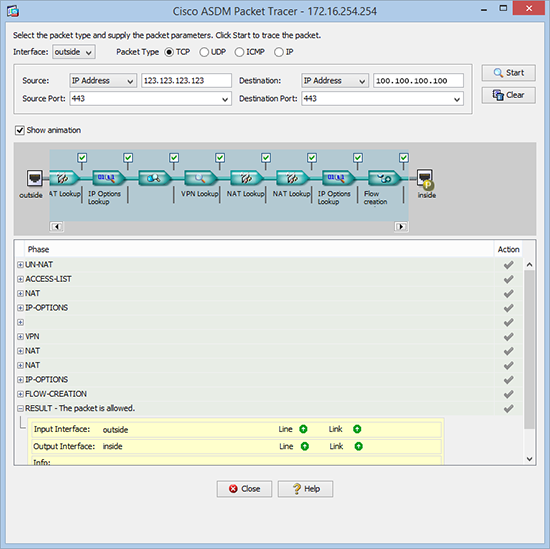
Task: Click the check marker above Flow creation
Action: coord(404,158)
